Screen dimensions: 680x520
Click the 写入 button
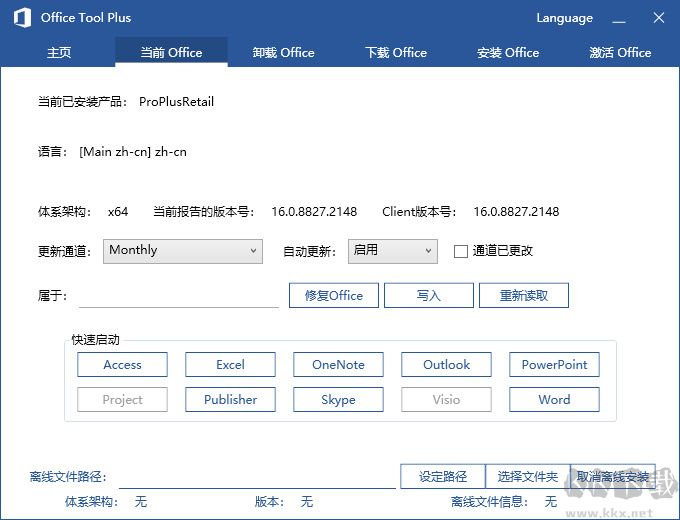tap(429, 295)
